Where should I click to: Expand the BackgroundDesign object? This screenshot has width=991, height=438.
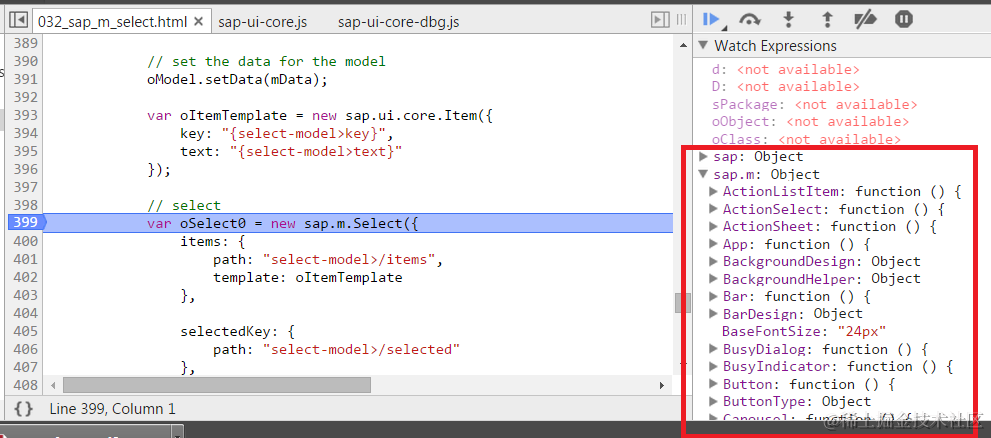click(x=714, y=261)
